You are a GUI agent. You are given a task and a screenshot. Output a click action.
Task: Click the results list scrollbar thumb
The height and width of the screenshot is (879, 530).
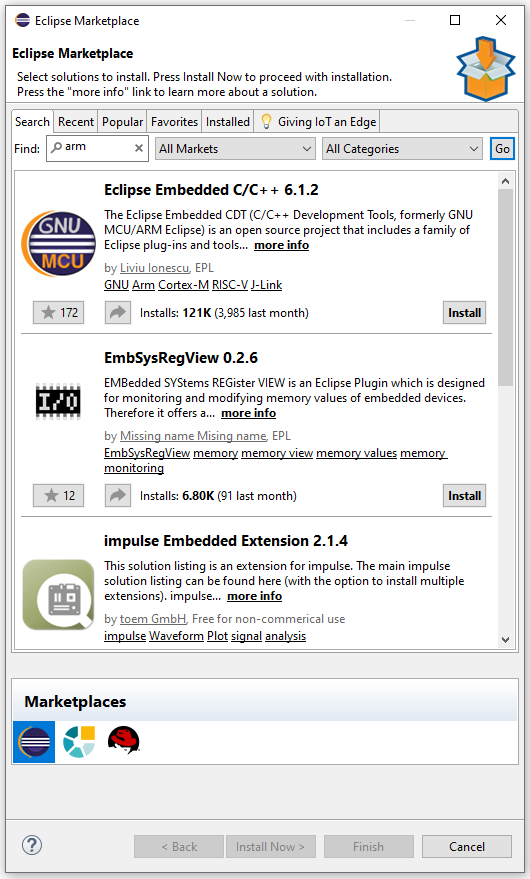pyautogui.click(x=505, y=288)
